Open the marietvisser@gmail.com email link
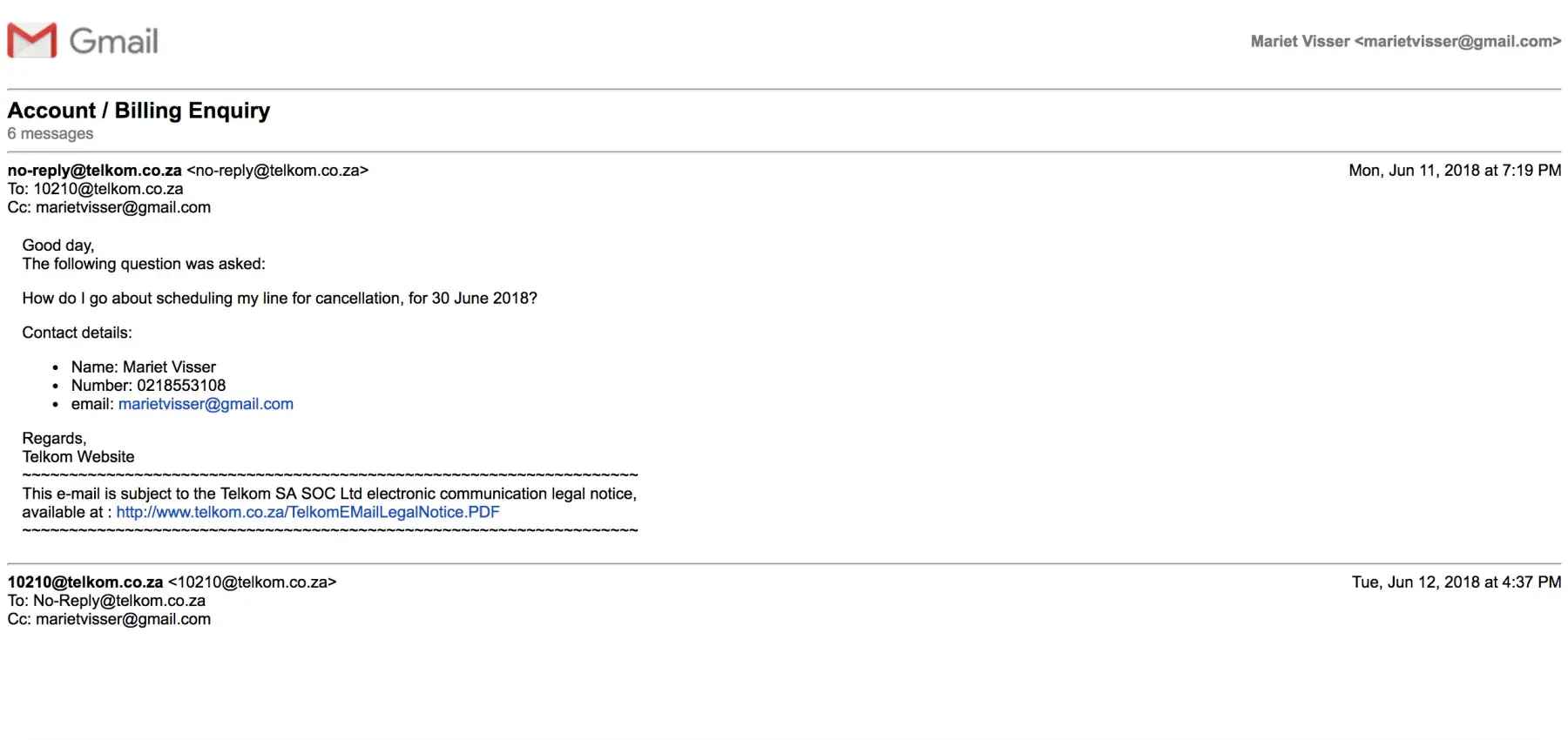Viewport: 1568px width, 740px height. click(206, 404)
